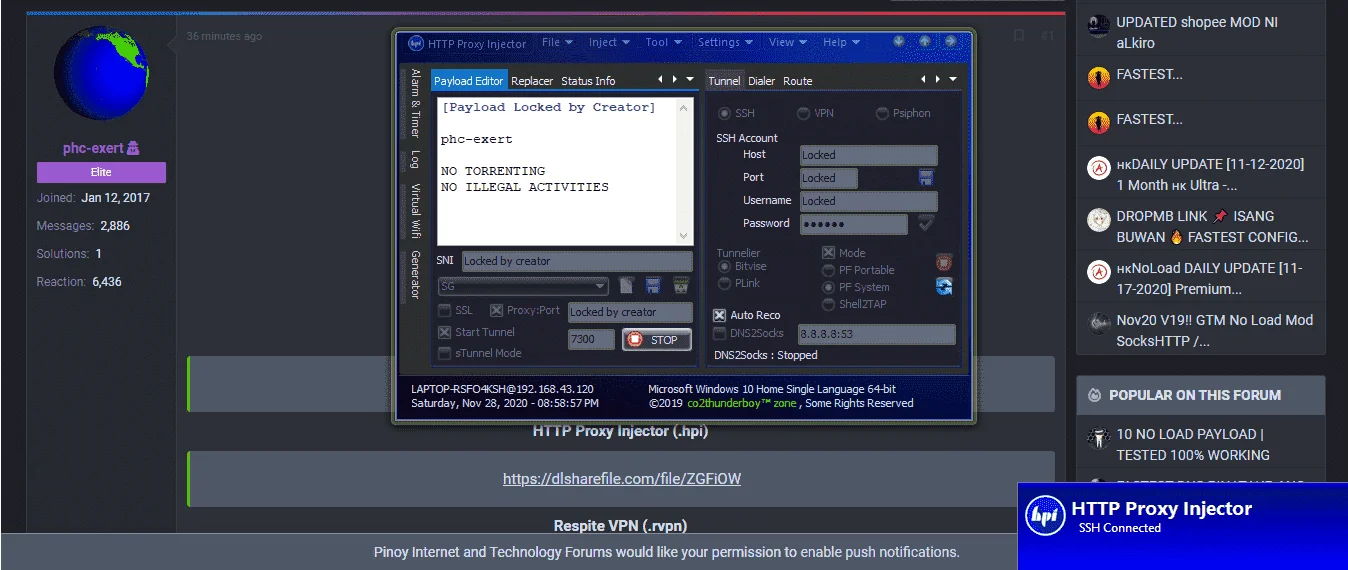Image resolution: width=1348 pixels, height=570 pixels.
Task: Click the HPI icon in SSH Connected notification
Action: (1046, 515)
